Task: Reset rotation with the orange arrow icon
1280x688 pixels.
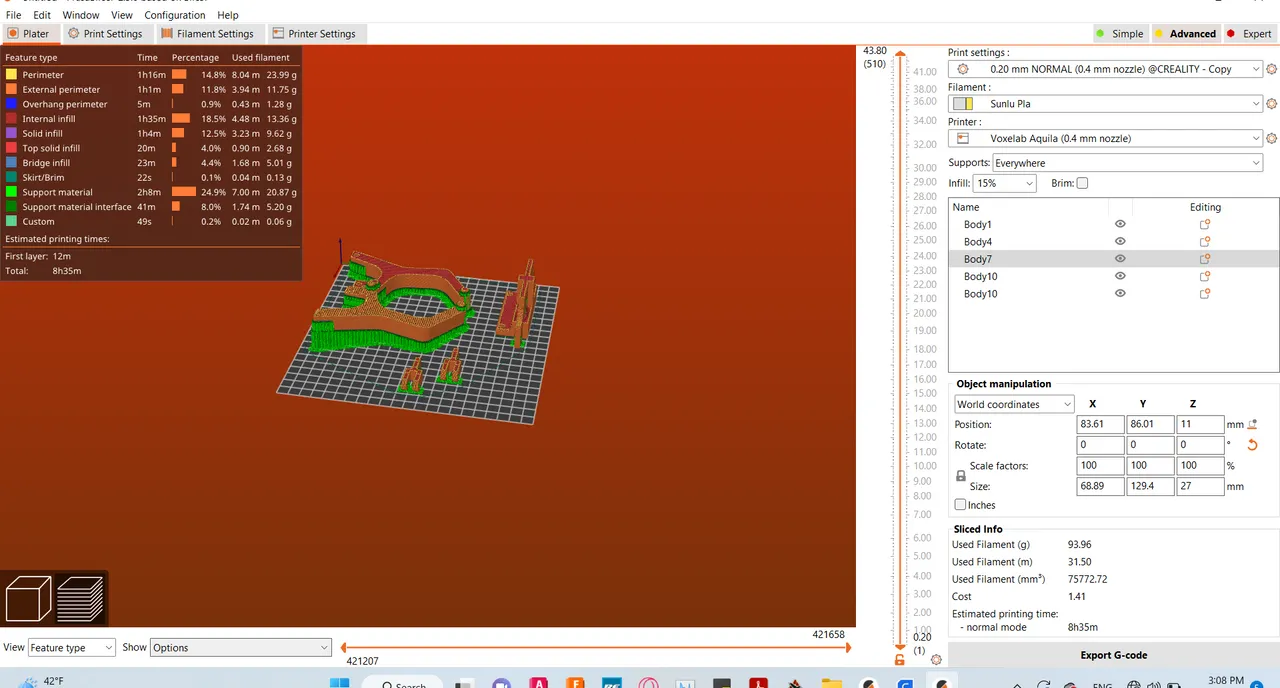Action: click(1252, 445)
